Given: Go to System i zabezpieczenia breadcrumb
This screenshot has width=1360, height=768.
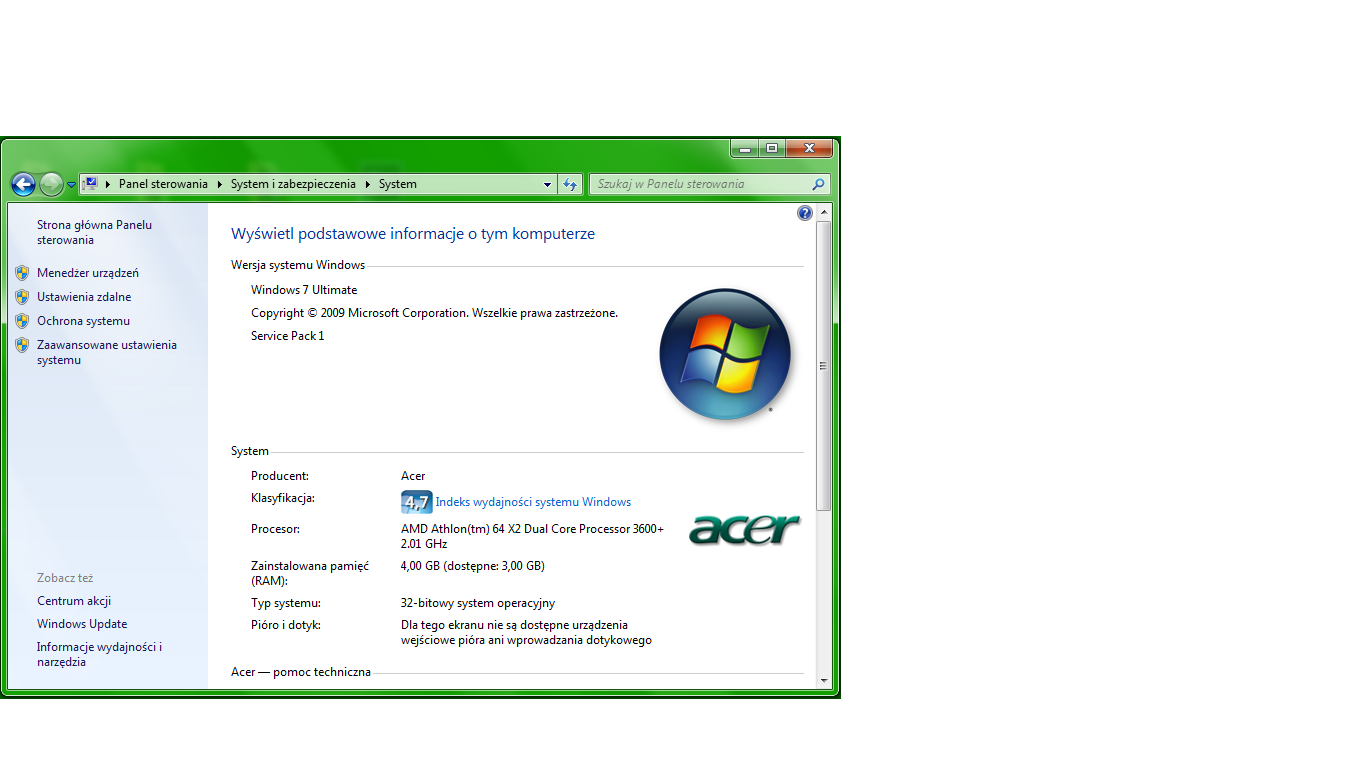Looking at the screenshot, I should point(293,184).
